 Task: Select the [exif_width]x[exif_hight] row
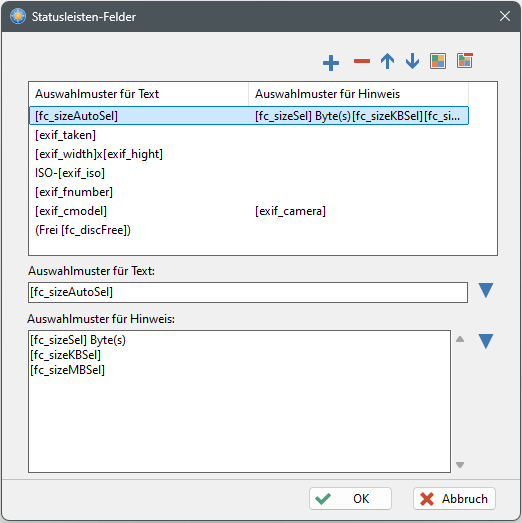249,154
